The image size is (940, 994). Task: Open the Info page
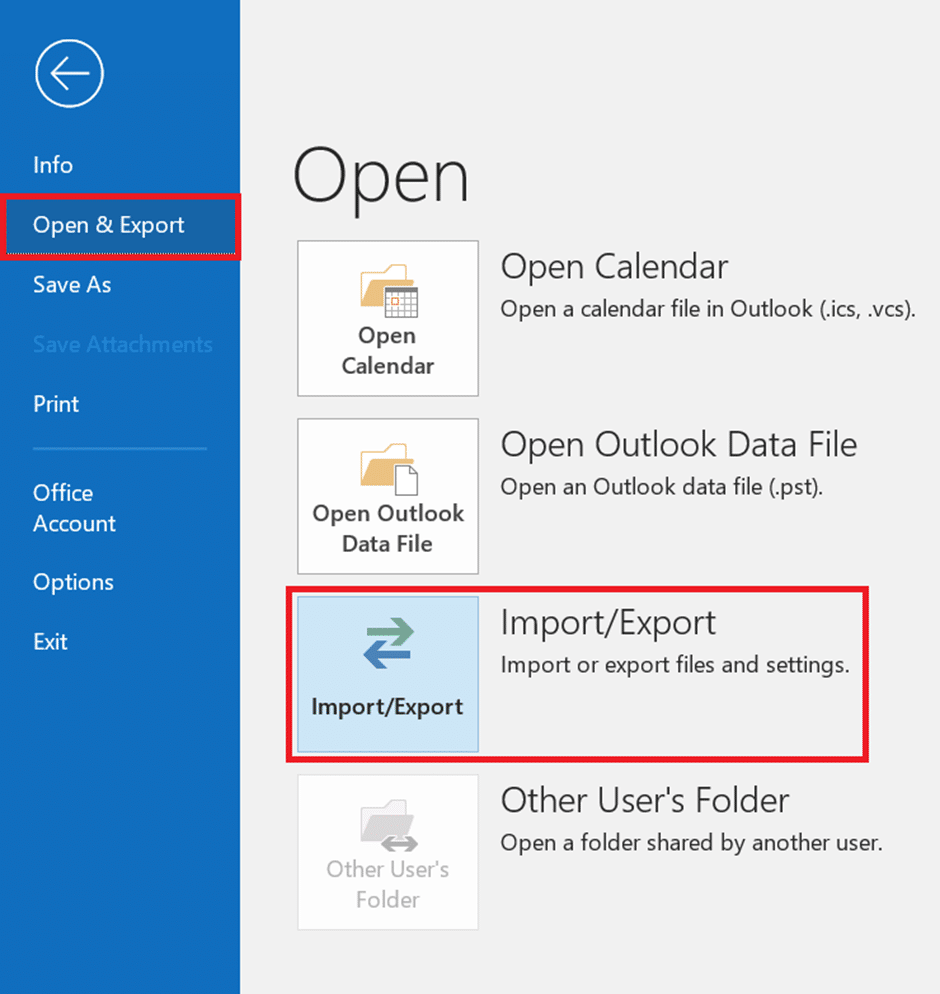click(x=52, y=165)
